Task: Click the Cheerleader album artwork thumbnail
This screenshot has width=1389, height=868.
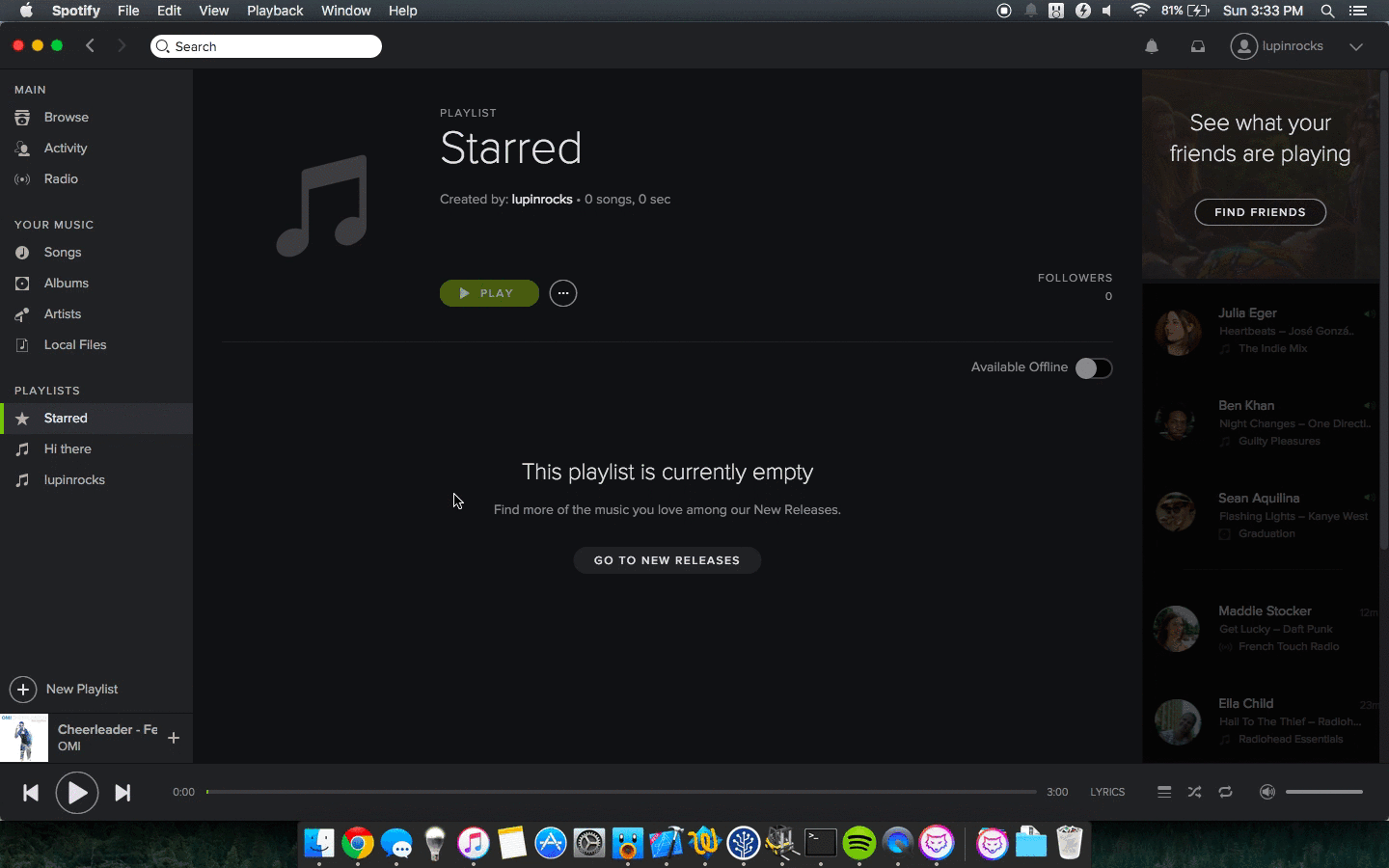Action: [24, 738]
